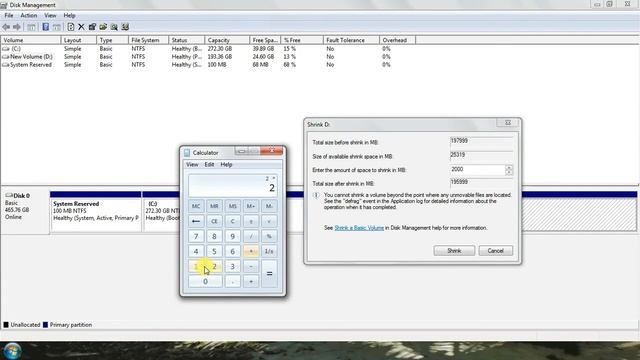Click the Shrink button in the dialog
Viewport: 640px width, 360px height.
pos(454,251)
